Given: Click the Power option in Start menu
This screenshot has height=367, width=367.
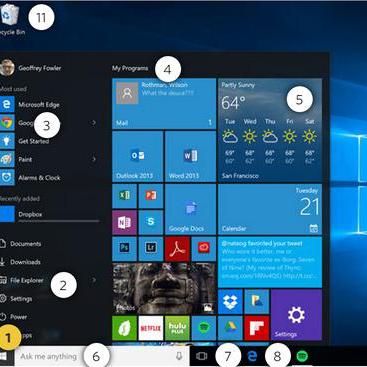Looking at the screenshot, I should 14,317.
